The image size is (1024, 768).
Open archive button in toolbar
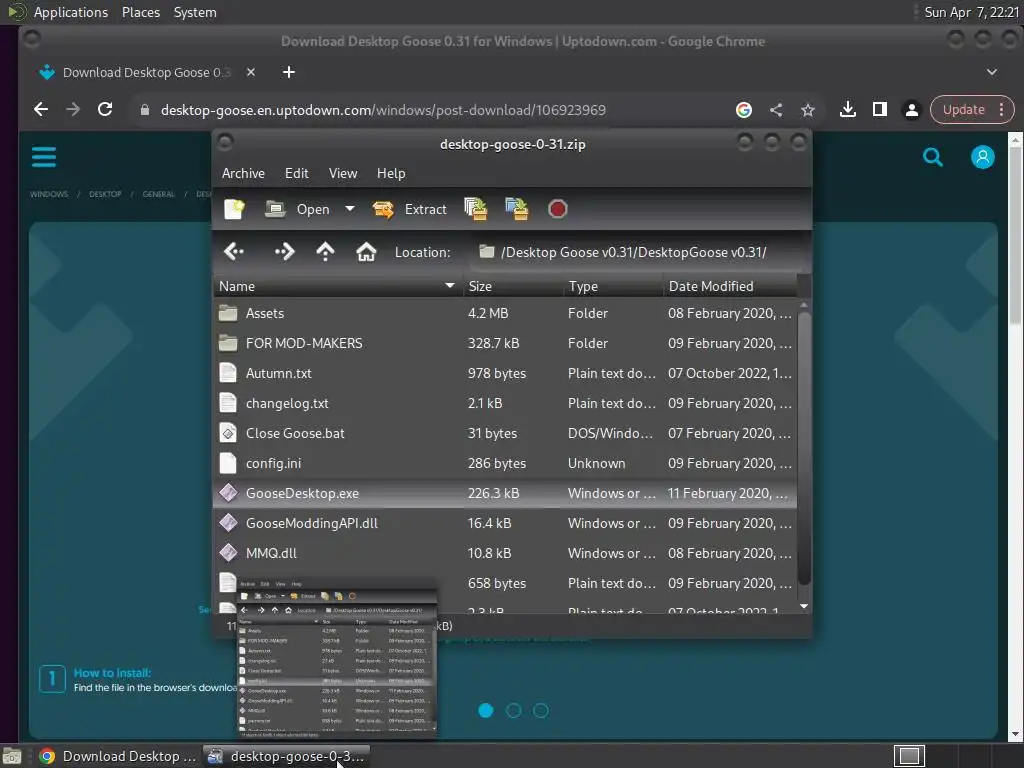pyautogui.click(x=298, y=209)
